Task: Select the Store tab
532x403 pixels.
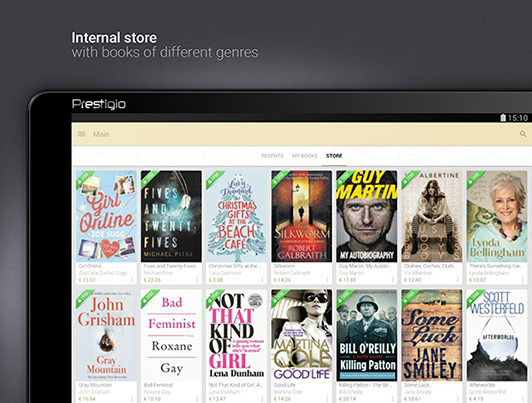Action: tap(334, 156)
